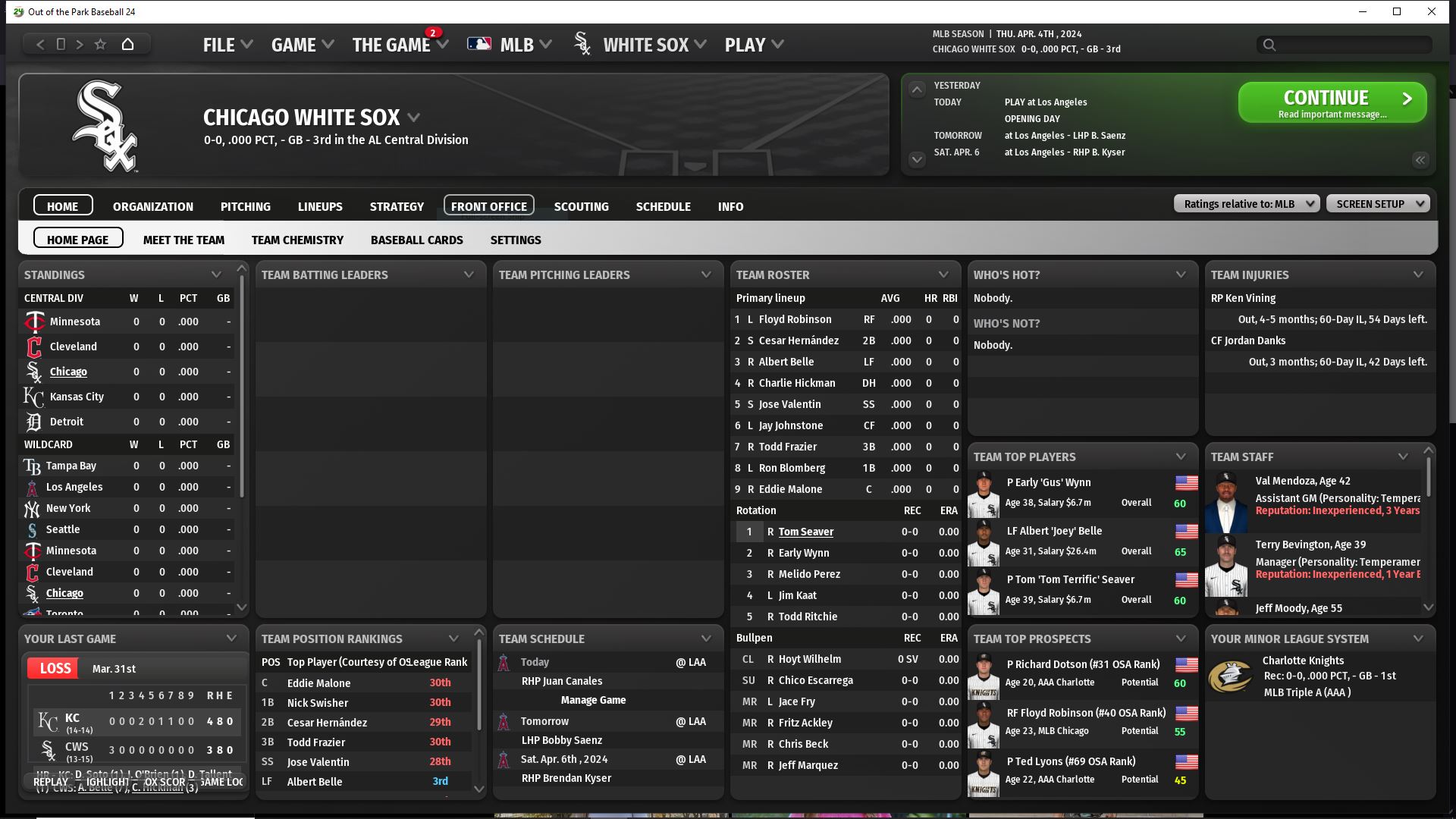Open Ratings relative to MLB dropdown
The height and width of the screenshot is (819, 1456).
(1247, 204)
